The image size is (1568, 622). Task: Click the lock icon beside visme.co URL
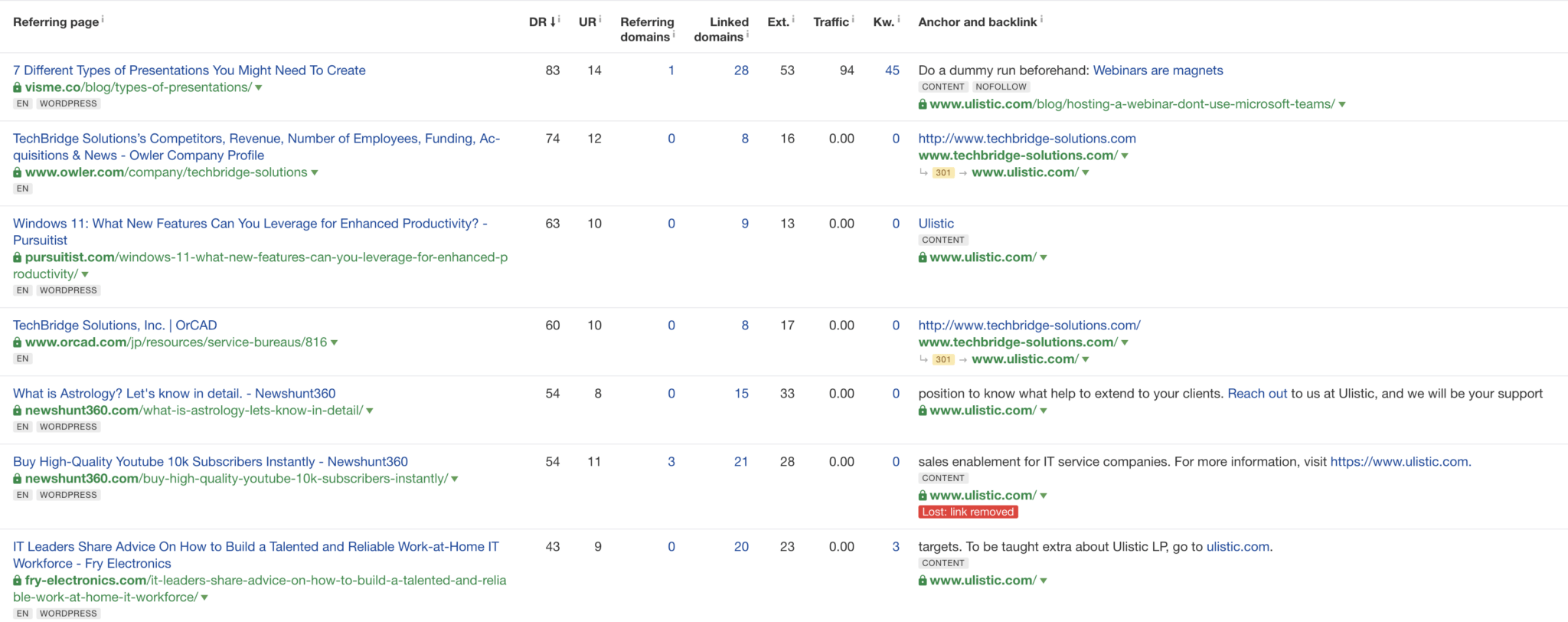18,88
